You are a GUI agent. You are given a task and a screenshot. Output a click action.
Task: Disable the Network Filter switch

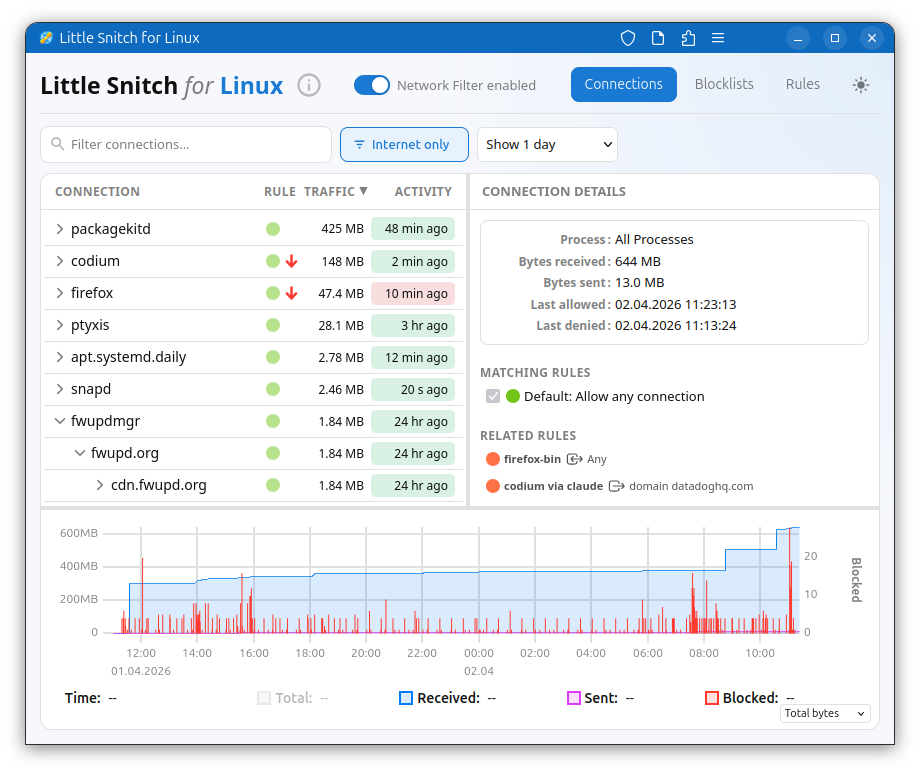point(372,85)
